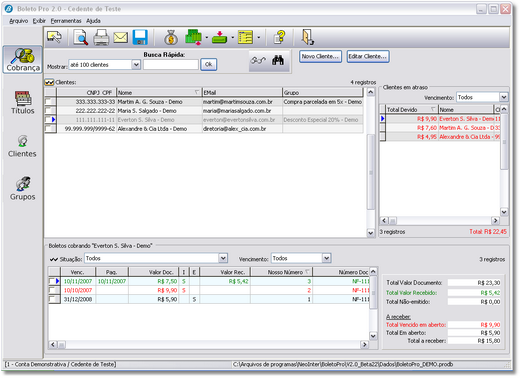Viewport: 520px width, 378px height.
Task: Click the 'Compra parcelada em 5x - Demo' group cell
Action: coord(323,102)
